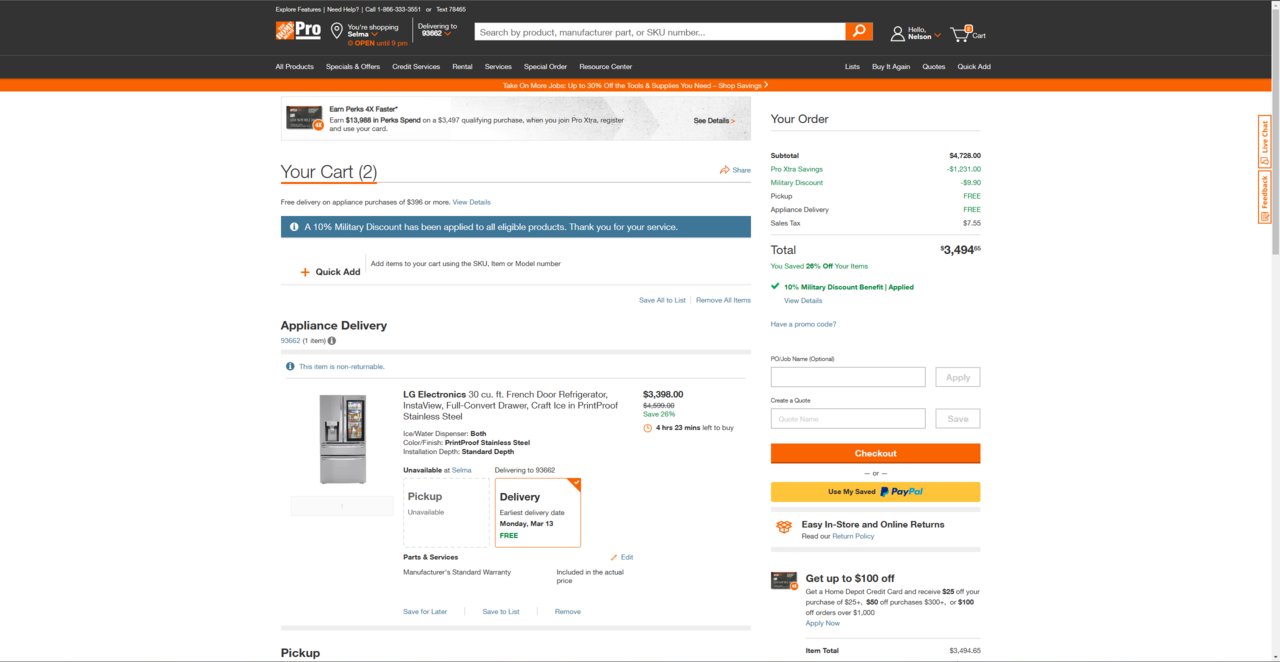Open See Details on perks banner
The height and width of the screenshot is (662, 1280).
click(714, 120)
